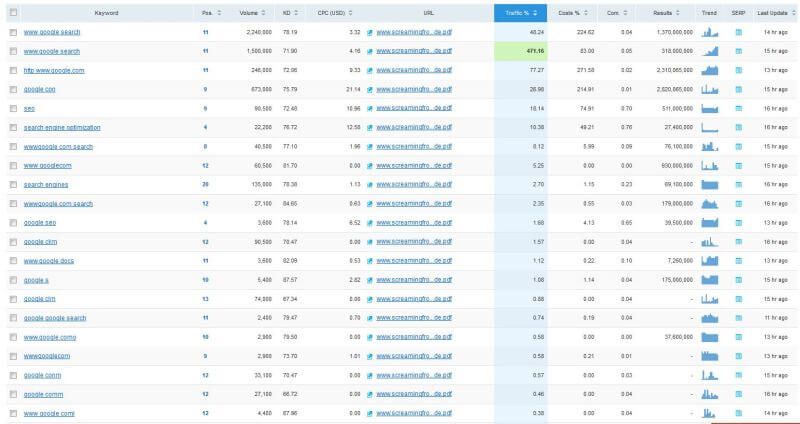800x424 pixels.
Task: Open the SERP icon in the google comm row
Action: pos(738,394)
